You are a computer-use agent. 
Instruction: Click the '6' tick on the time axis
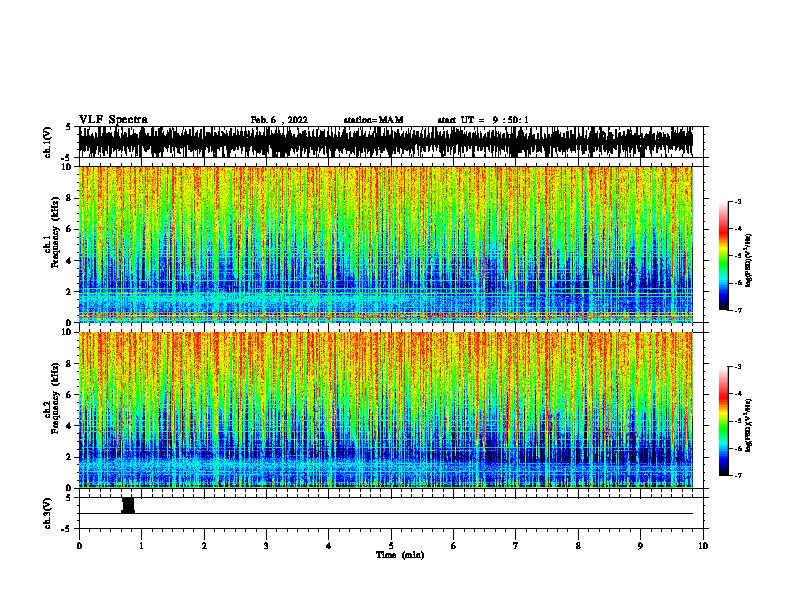pos(454,546)
